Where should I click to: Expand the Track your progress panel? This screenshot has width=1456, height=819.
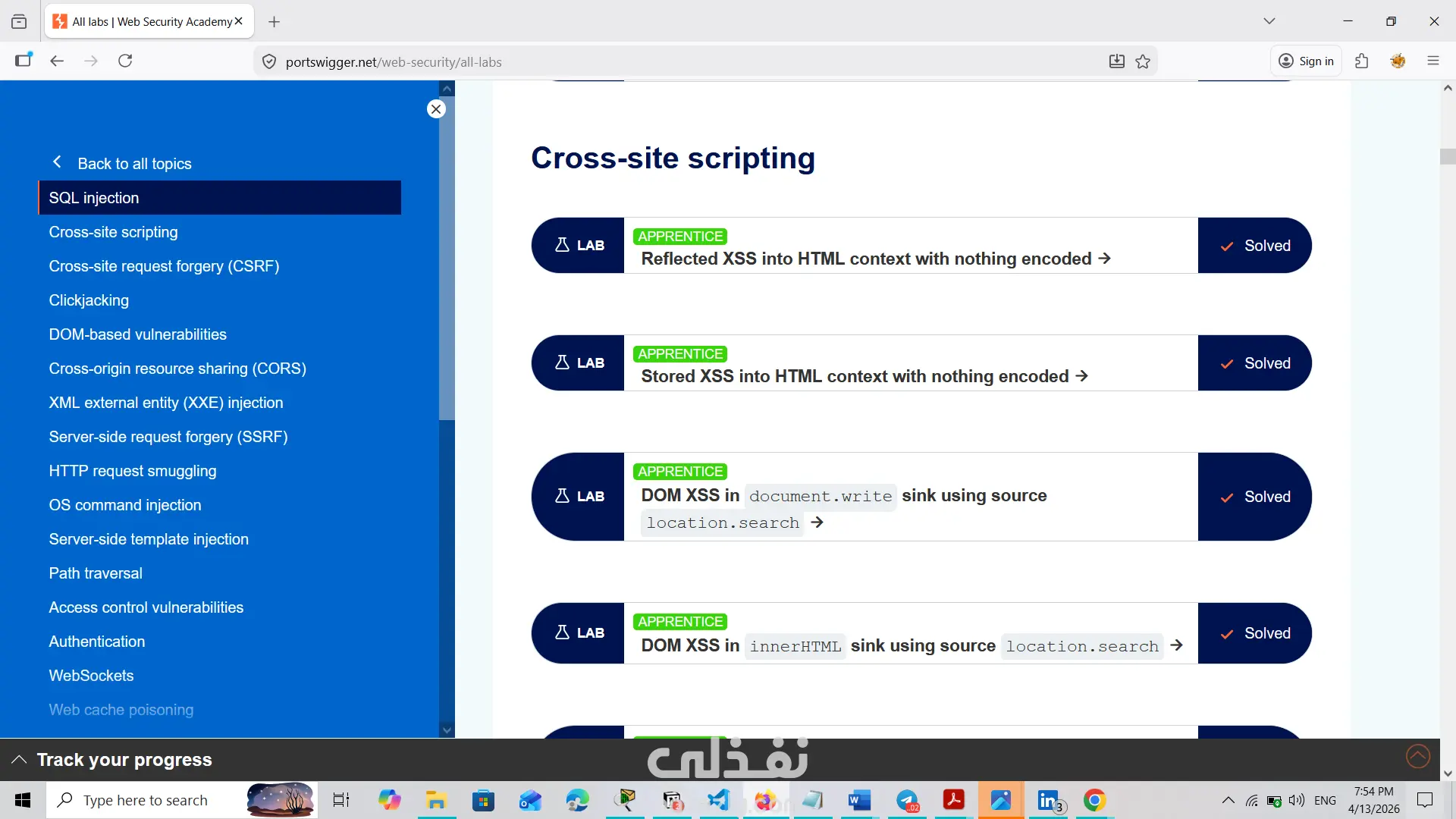[x=19, y=760]
